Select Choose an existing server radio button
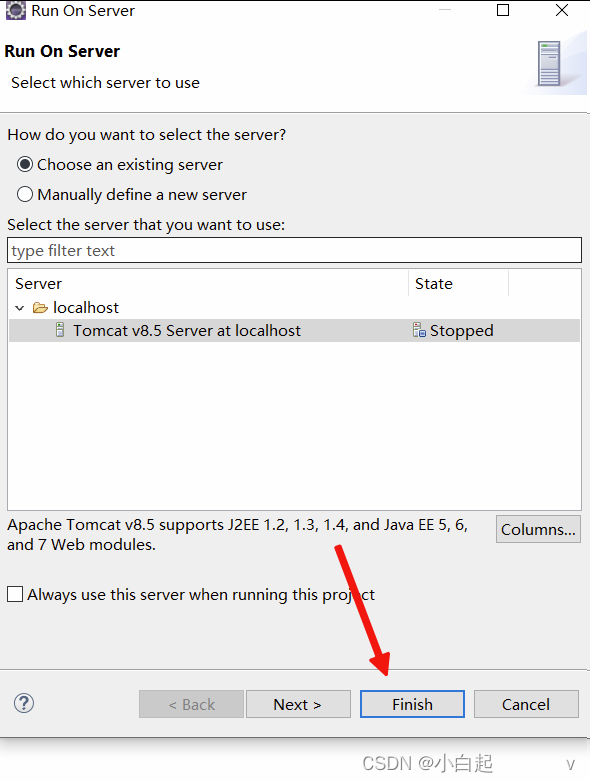This screenshot has width=590, height=782. point(25,165)
